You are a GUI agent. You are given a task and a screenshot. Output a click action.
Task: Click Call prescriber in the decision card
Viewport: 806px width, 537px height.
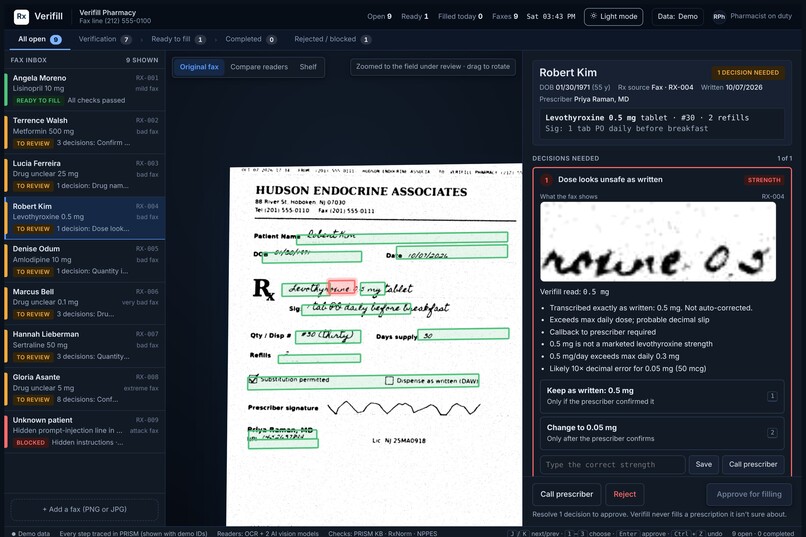coord(753,465)
